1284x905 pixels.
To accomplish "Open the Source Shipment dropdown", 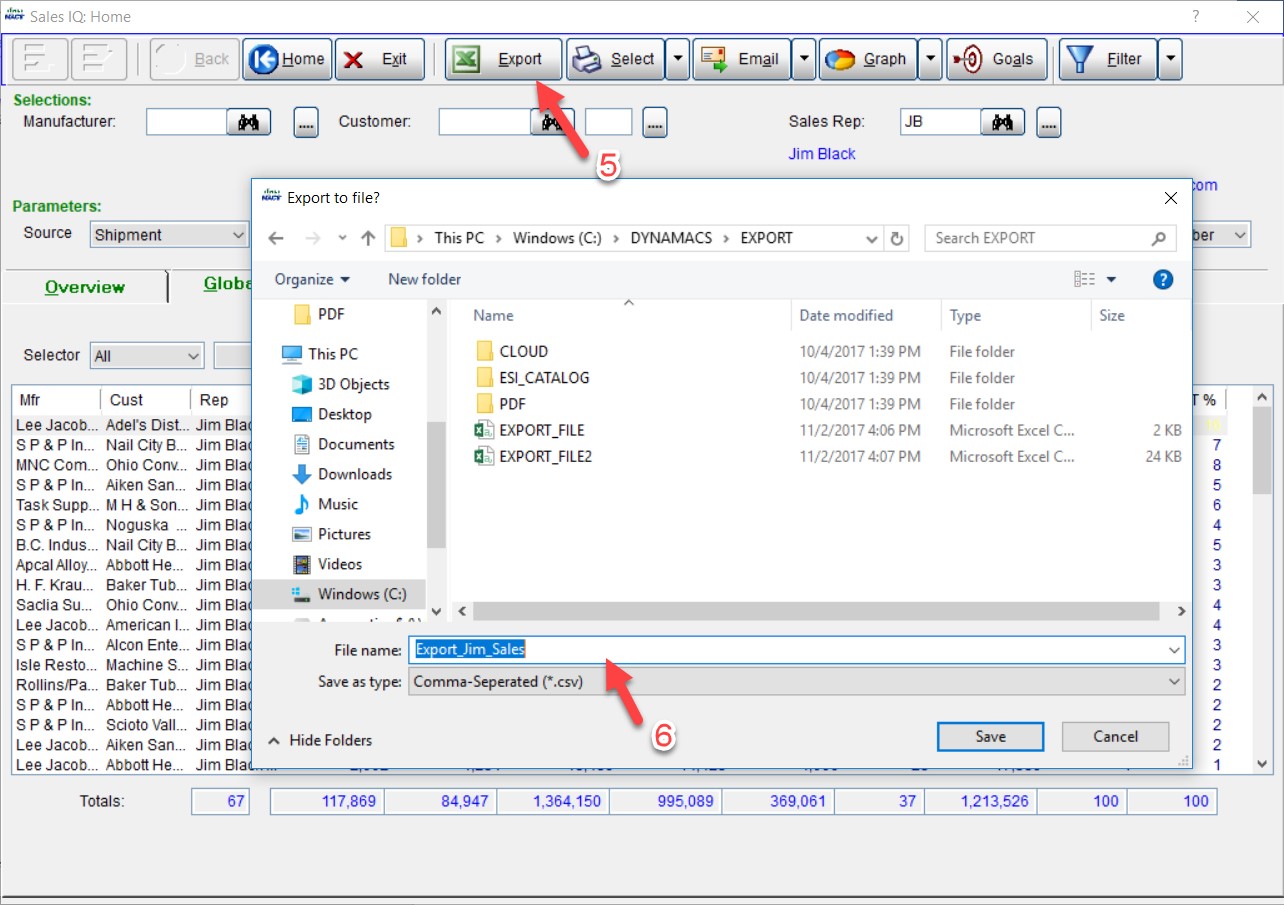I will [x=169, y=235].
